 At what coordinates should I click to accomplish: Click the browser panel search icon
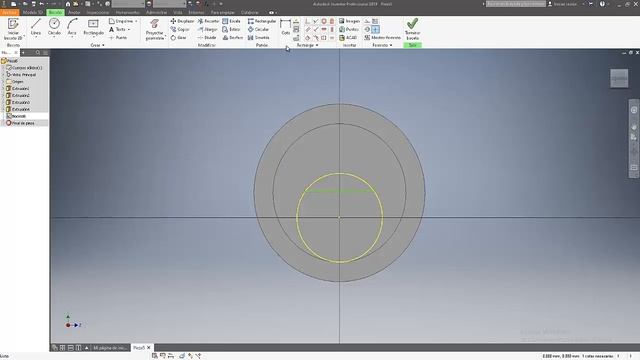click(38, 53)
